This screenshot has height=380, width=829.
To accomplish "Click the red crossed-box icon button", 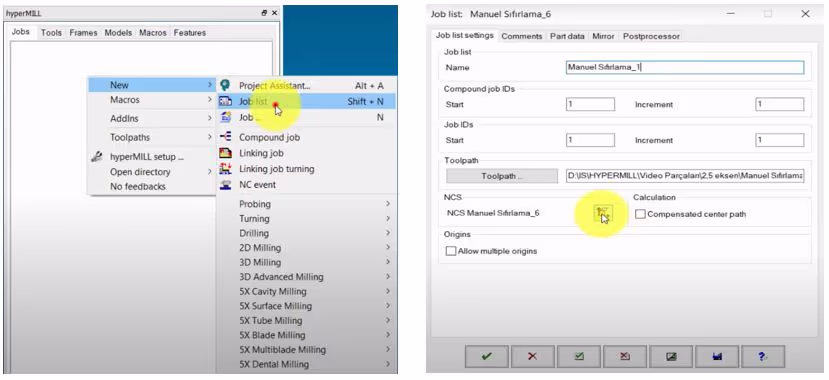I will pos(625,356).
